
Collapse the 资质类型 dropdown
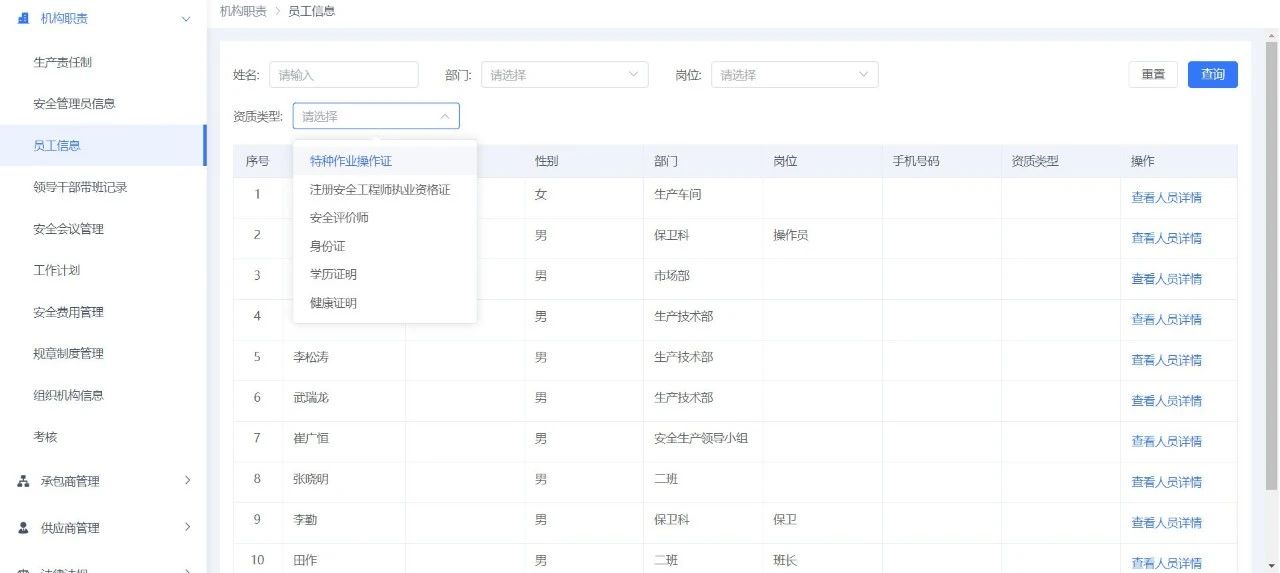pos(444,116)
